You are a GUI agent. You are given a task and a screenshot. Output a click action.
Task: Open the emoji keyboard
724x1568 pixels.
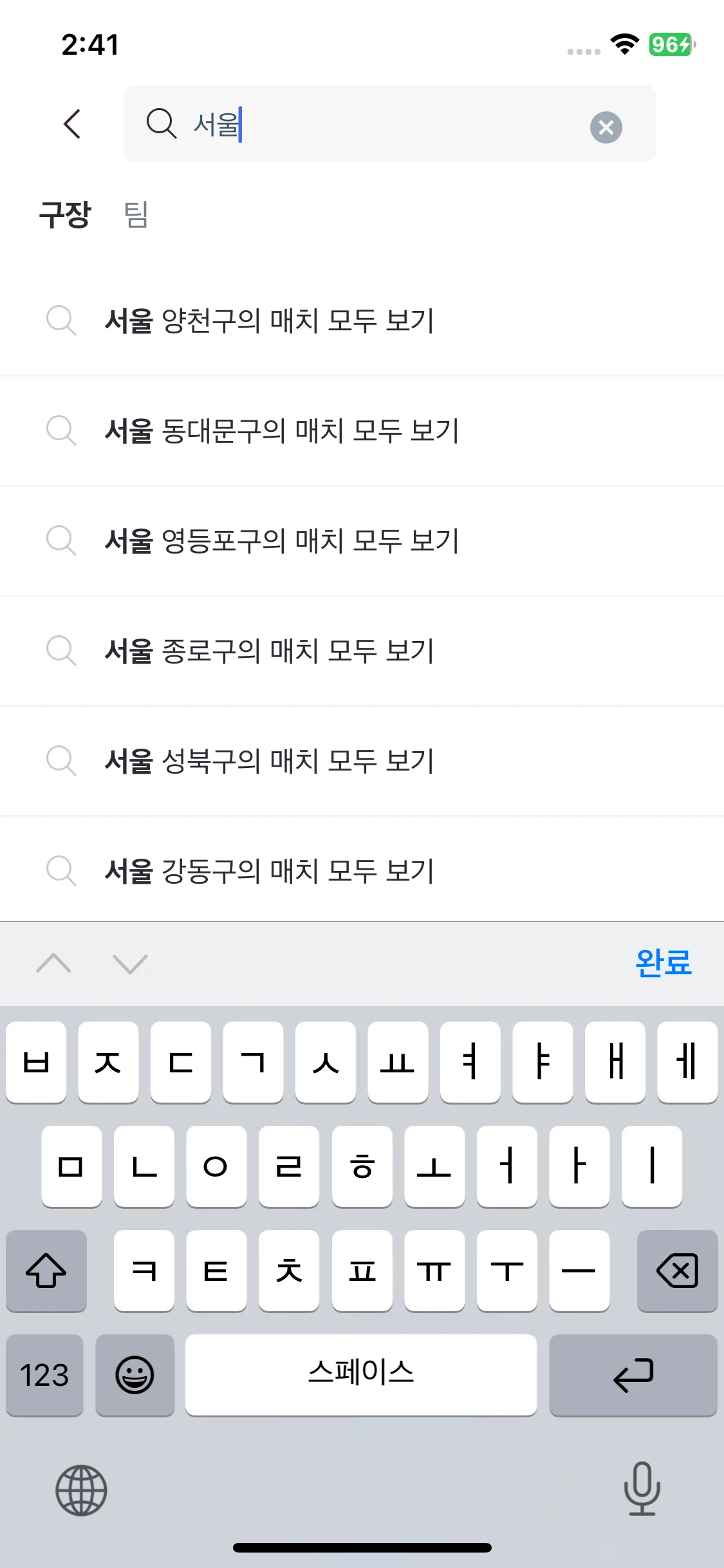pos(135,1375)
